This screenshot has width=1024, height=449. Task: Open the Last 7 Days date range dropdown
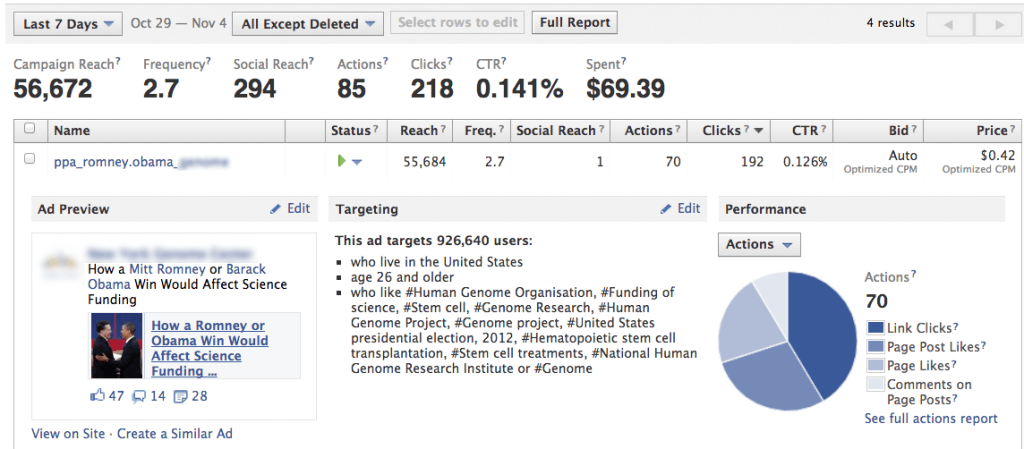(x=68, y=24)
